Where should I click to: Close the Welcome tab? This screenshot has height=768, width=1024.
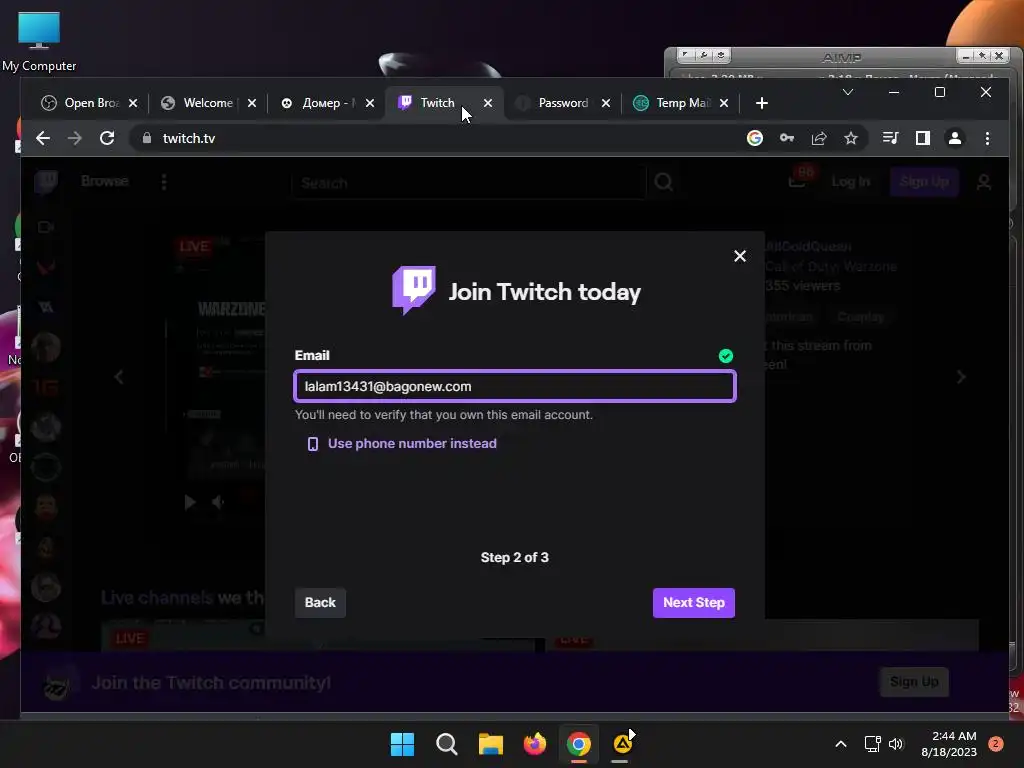click(x=252, y=103)
